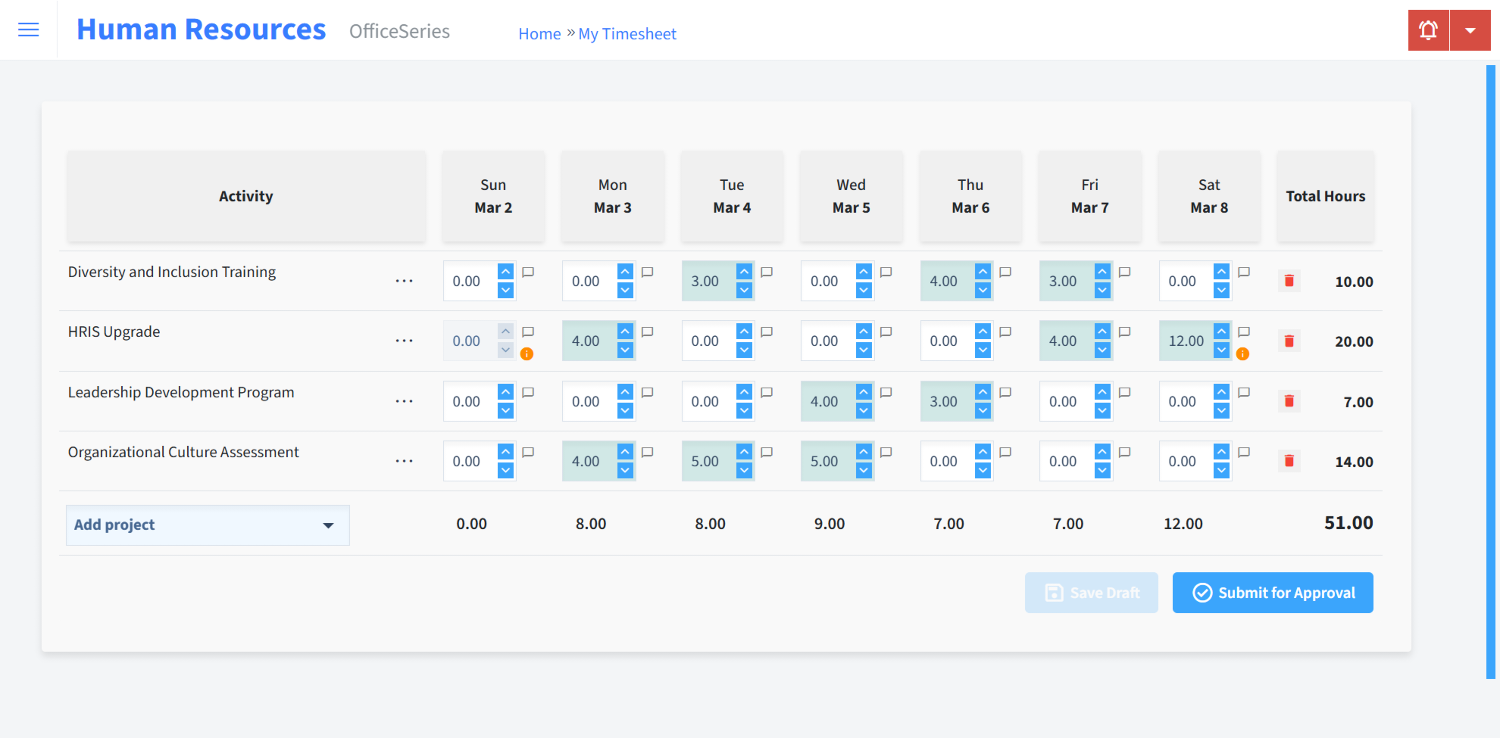Decrement Monday hours for HRIS Upgrade
The height and width of the screenshot is (738, 1500).
tap(624, 348)
